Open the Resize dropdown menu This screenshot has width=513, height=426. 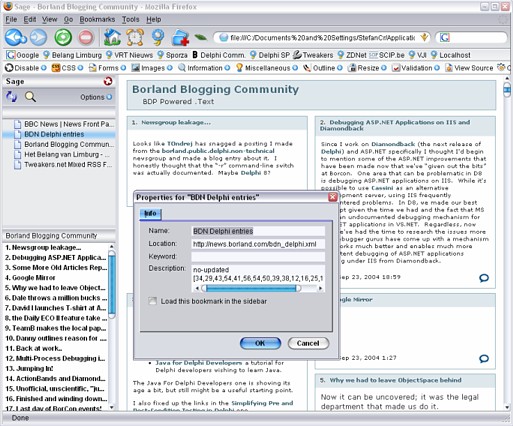click(367, 68)
